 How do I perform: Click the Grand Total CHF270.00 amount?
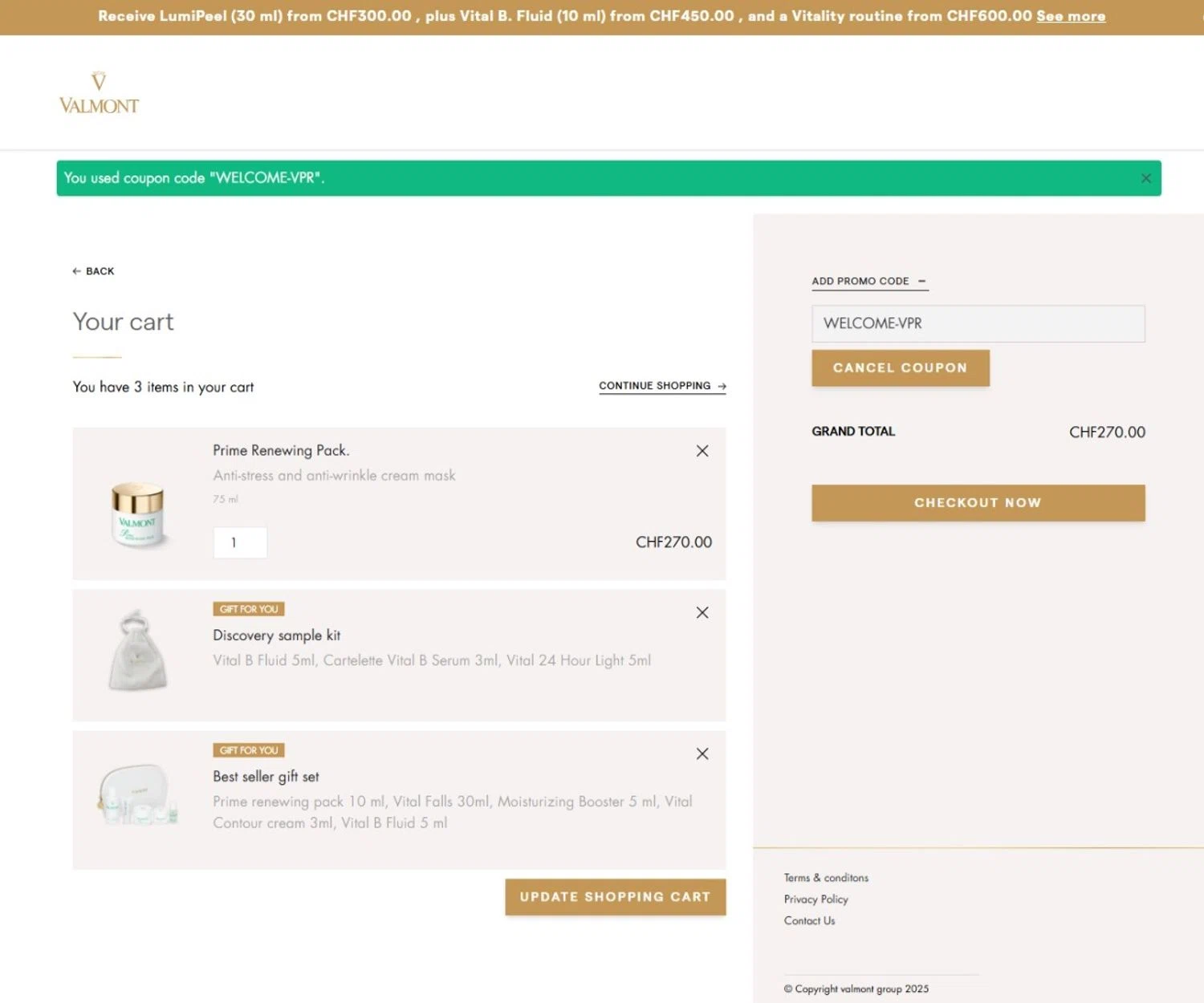(x=1107, y=432)
